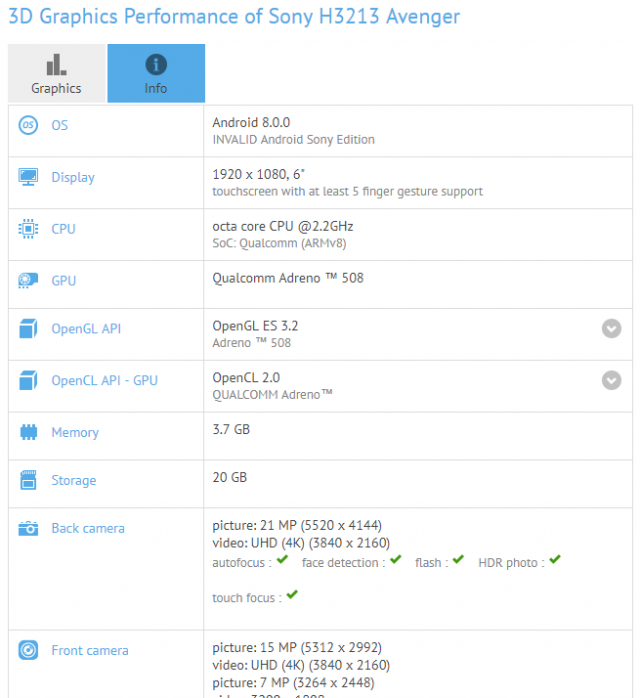Viewport: 640px width, 698px height.
Task: Click the OpenCL API cube icon
Action: point(28,380)
